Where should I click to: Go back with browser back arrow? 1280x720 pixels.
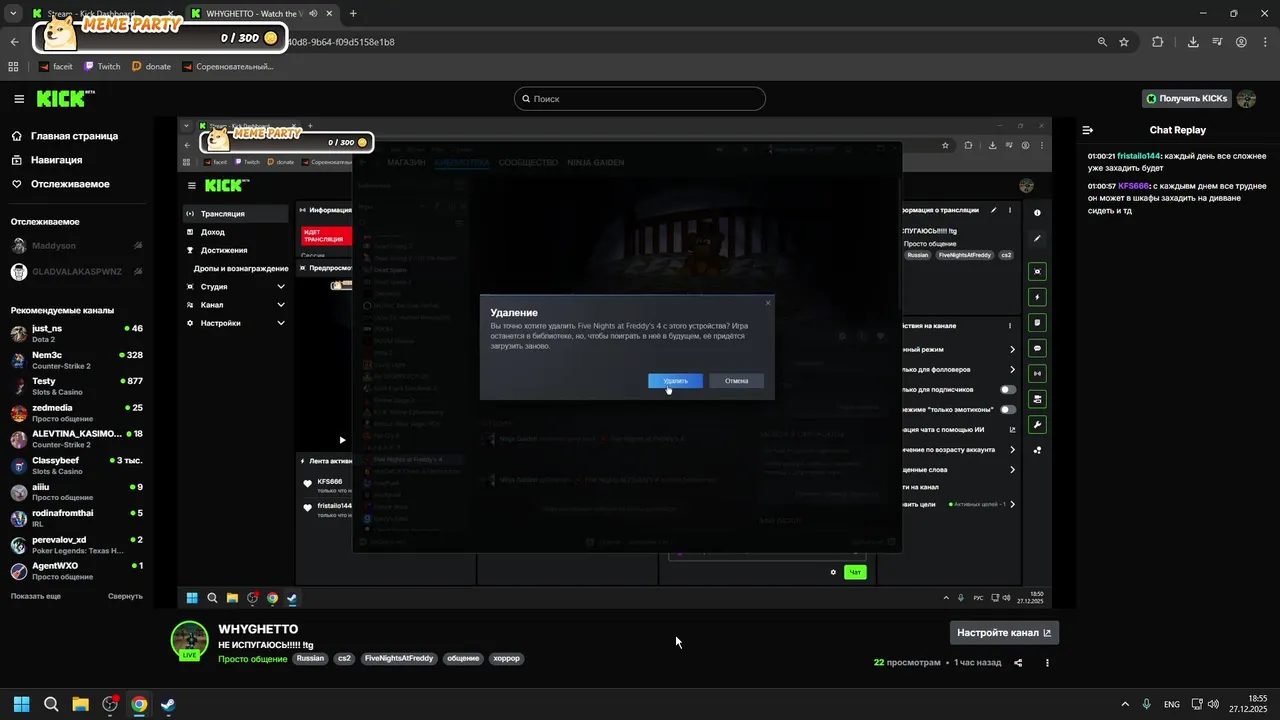click(x=14, y=42)
